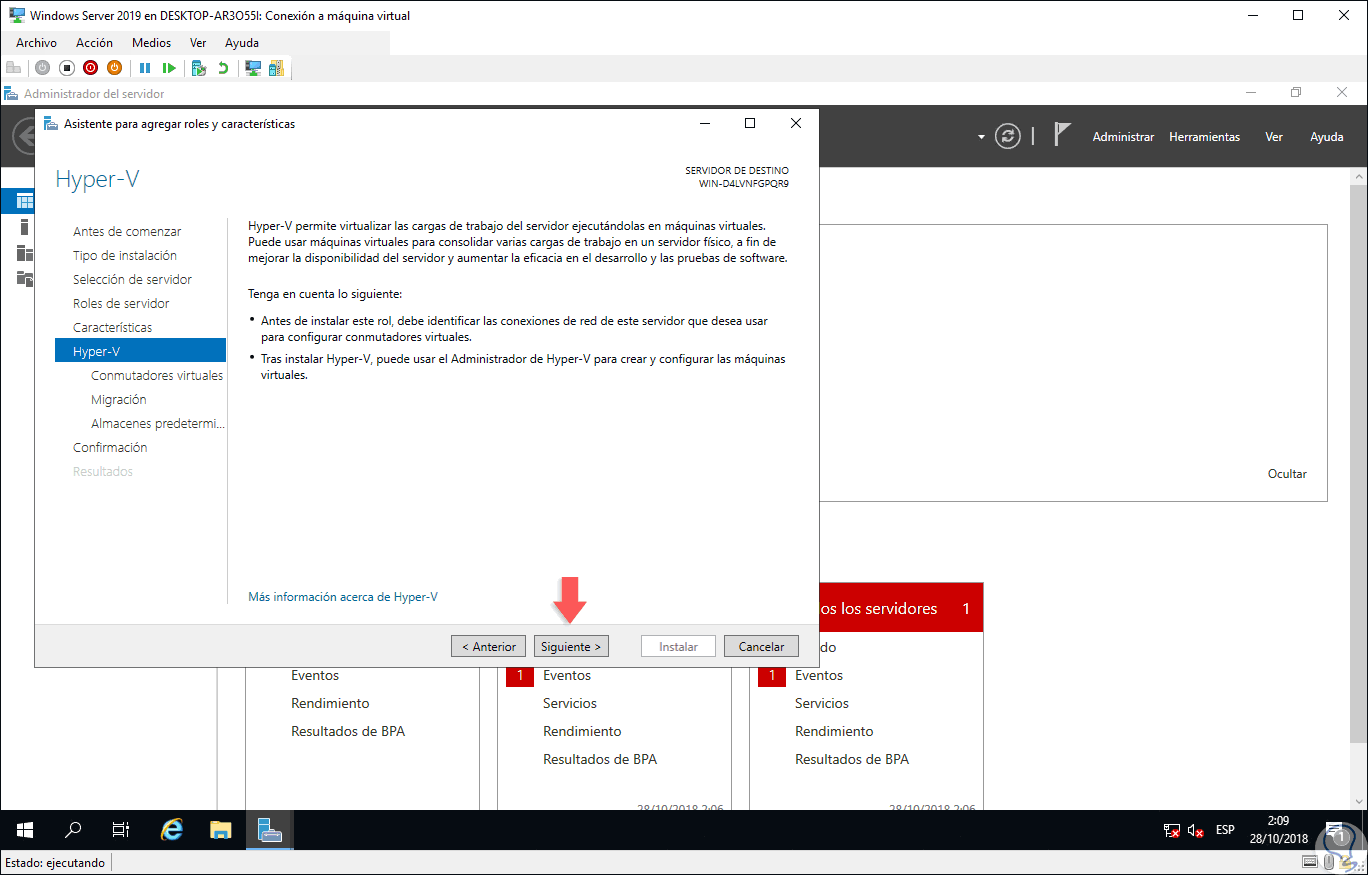This screenshot has width=1368, height=875.
Task: Go to the 'Roles de servidor' step
Action: coord(121,303)
